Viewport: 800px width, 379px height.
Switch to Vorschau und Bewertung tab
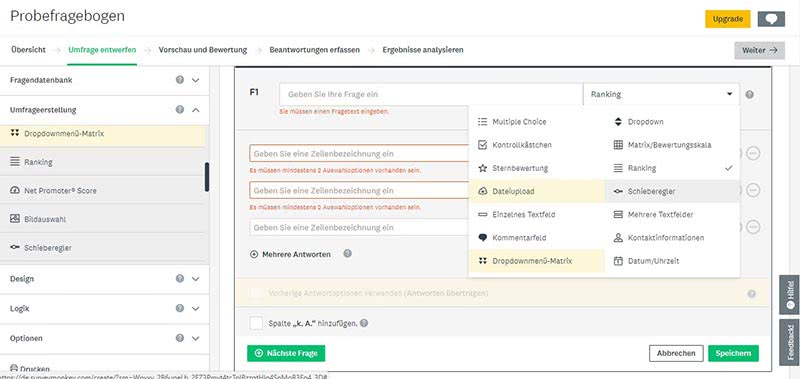coord(203,50)
